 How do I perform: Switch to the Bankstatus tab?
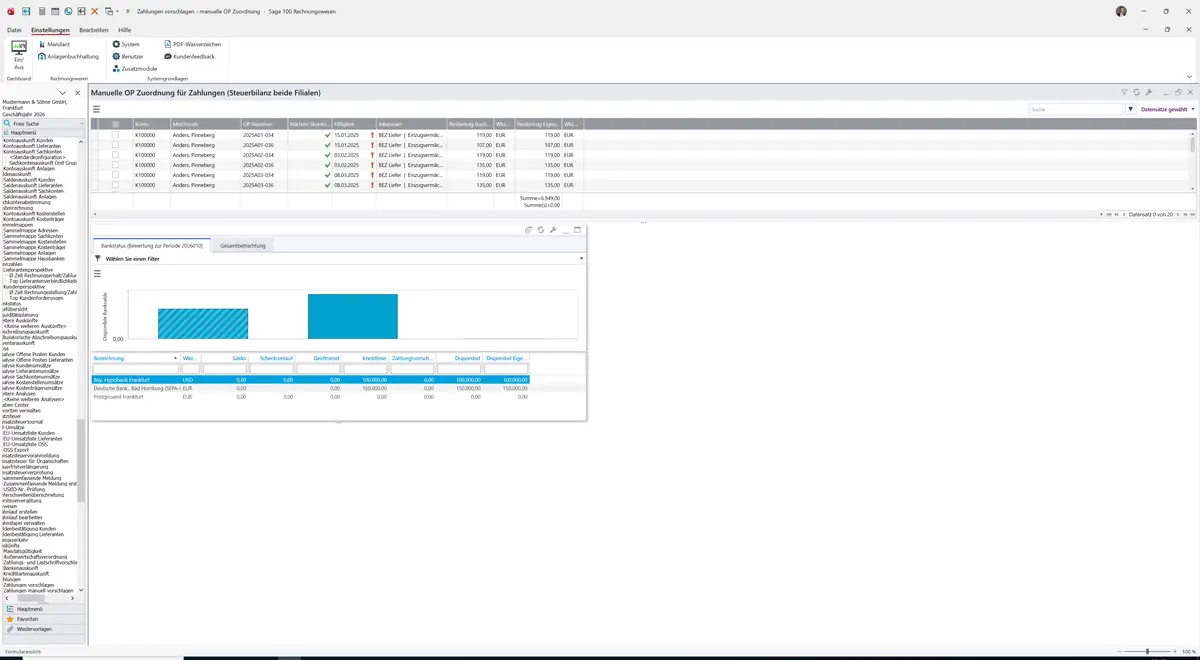click(151, 245)
